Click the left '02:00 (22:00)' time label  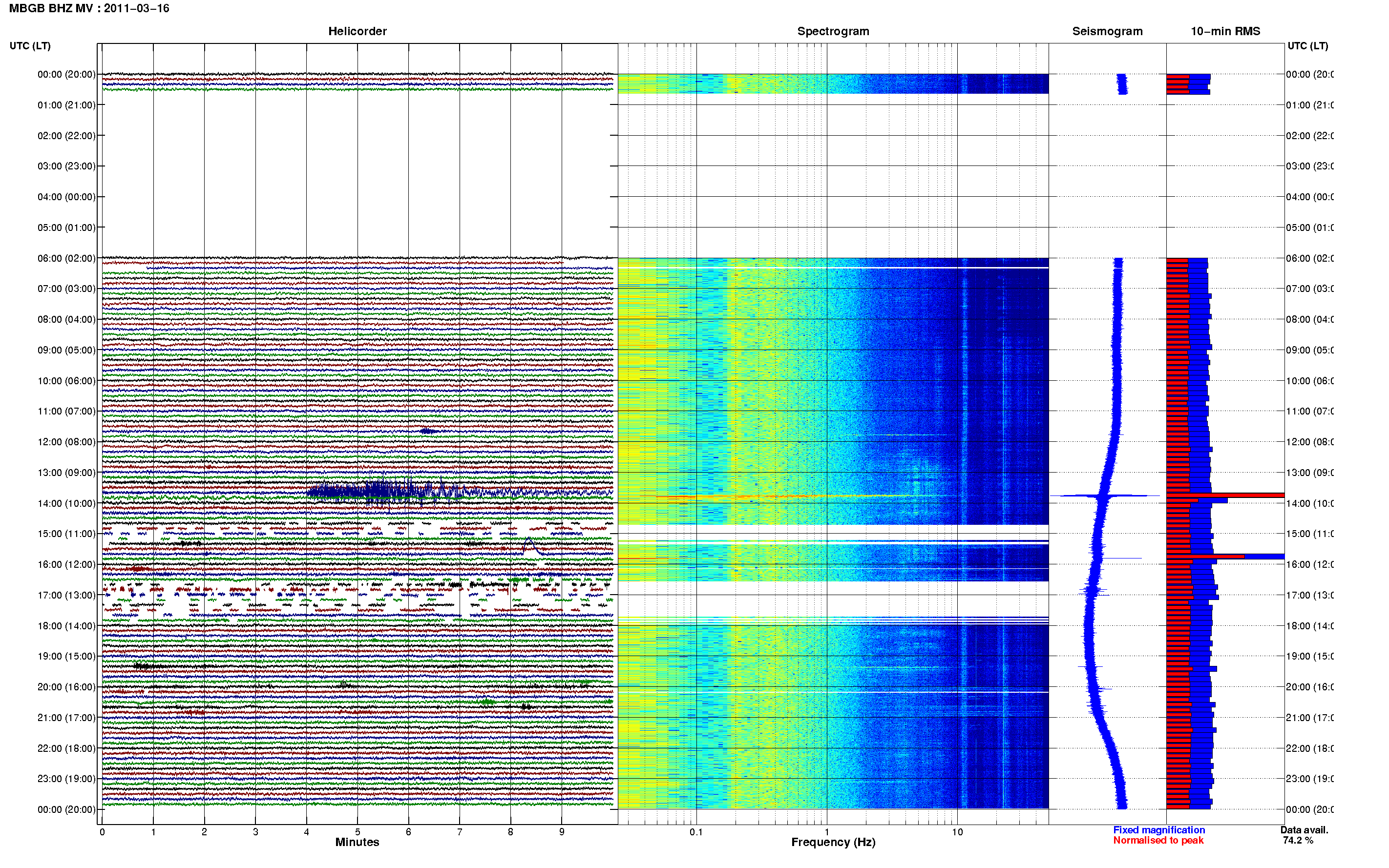66,136
